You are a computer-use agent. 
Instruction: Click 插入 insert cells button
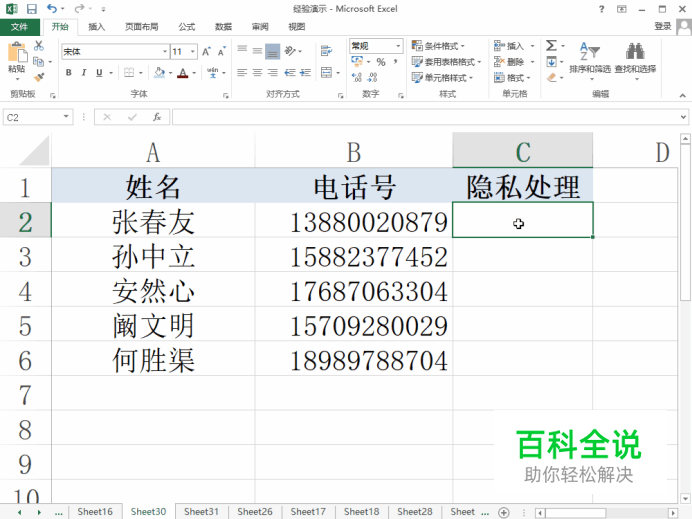click(509, 46)
